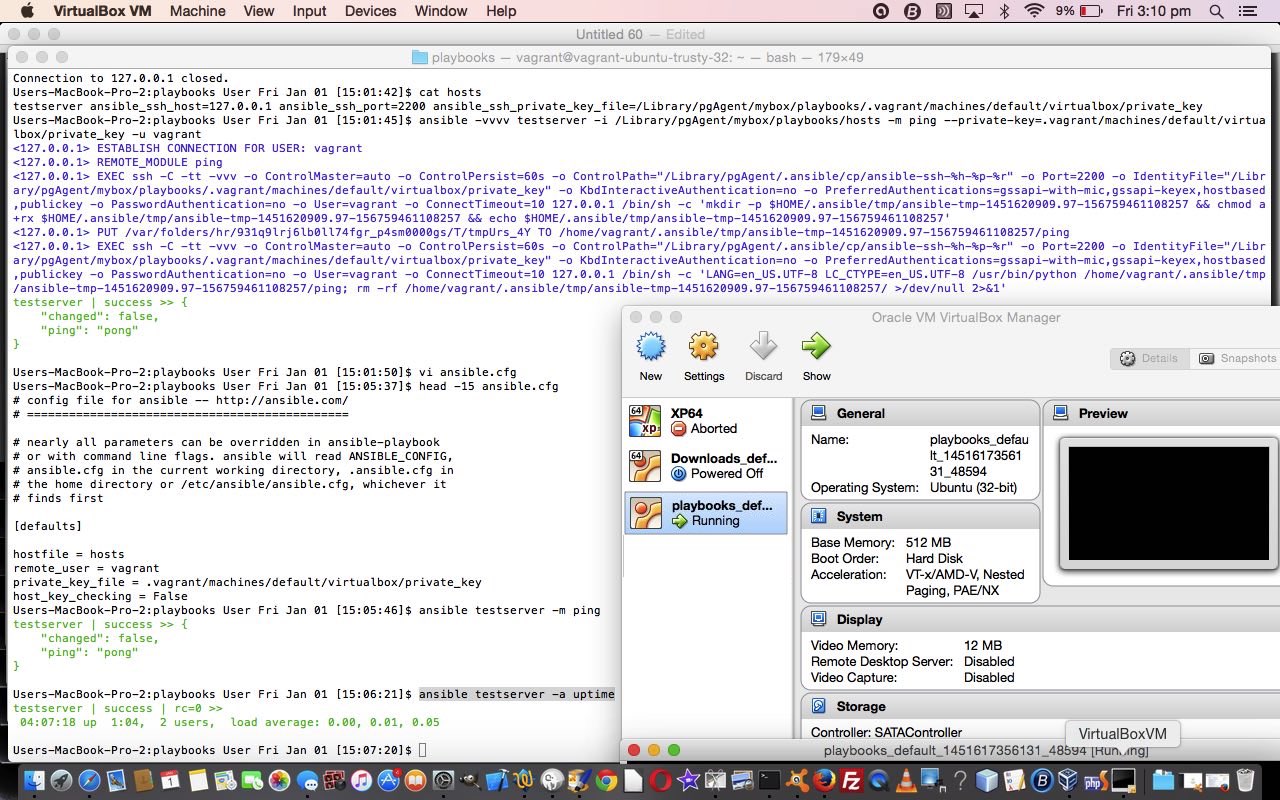
Task: Click the Display section header
Action: click(x=1040, y=619)
